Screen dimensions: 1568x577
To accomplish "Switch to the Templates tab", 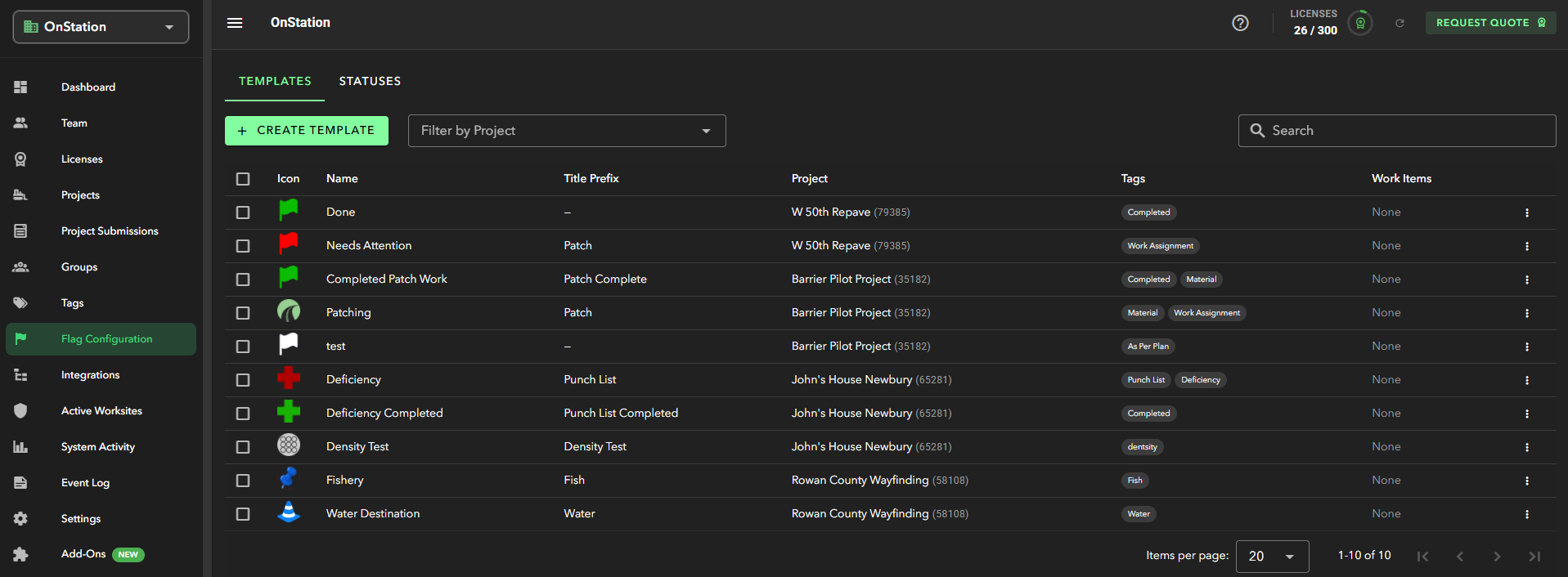I will (275, 81).
